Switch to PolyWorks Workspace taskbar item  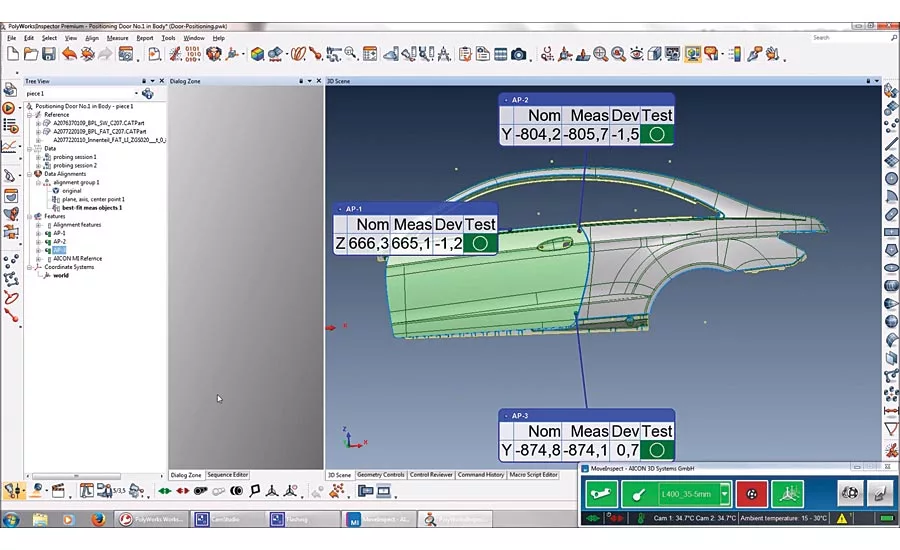[152, 519]
